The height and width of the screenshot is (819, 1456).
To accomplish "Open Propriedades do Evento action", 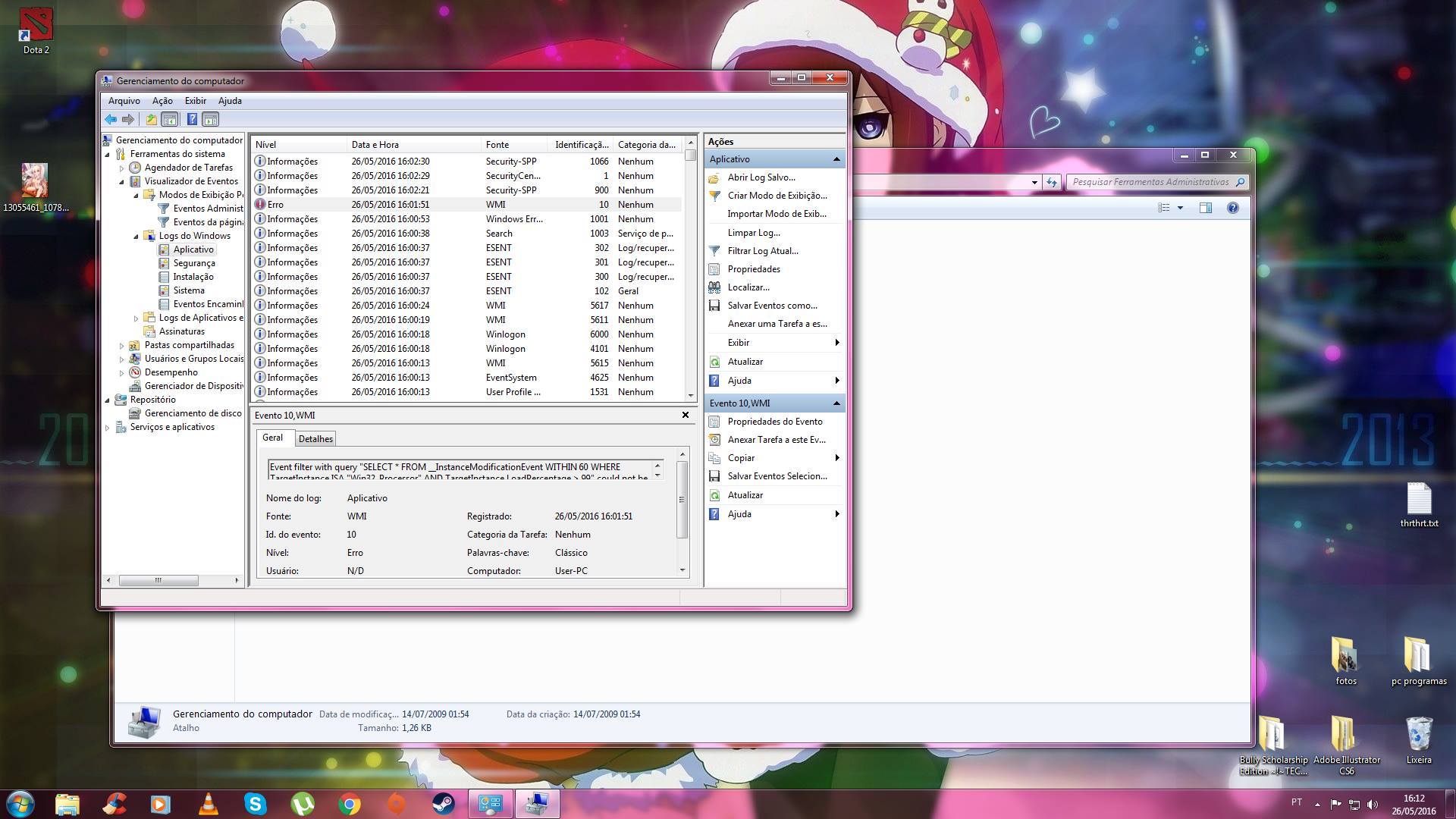I will pos(775,422).
